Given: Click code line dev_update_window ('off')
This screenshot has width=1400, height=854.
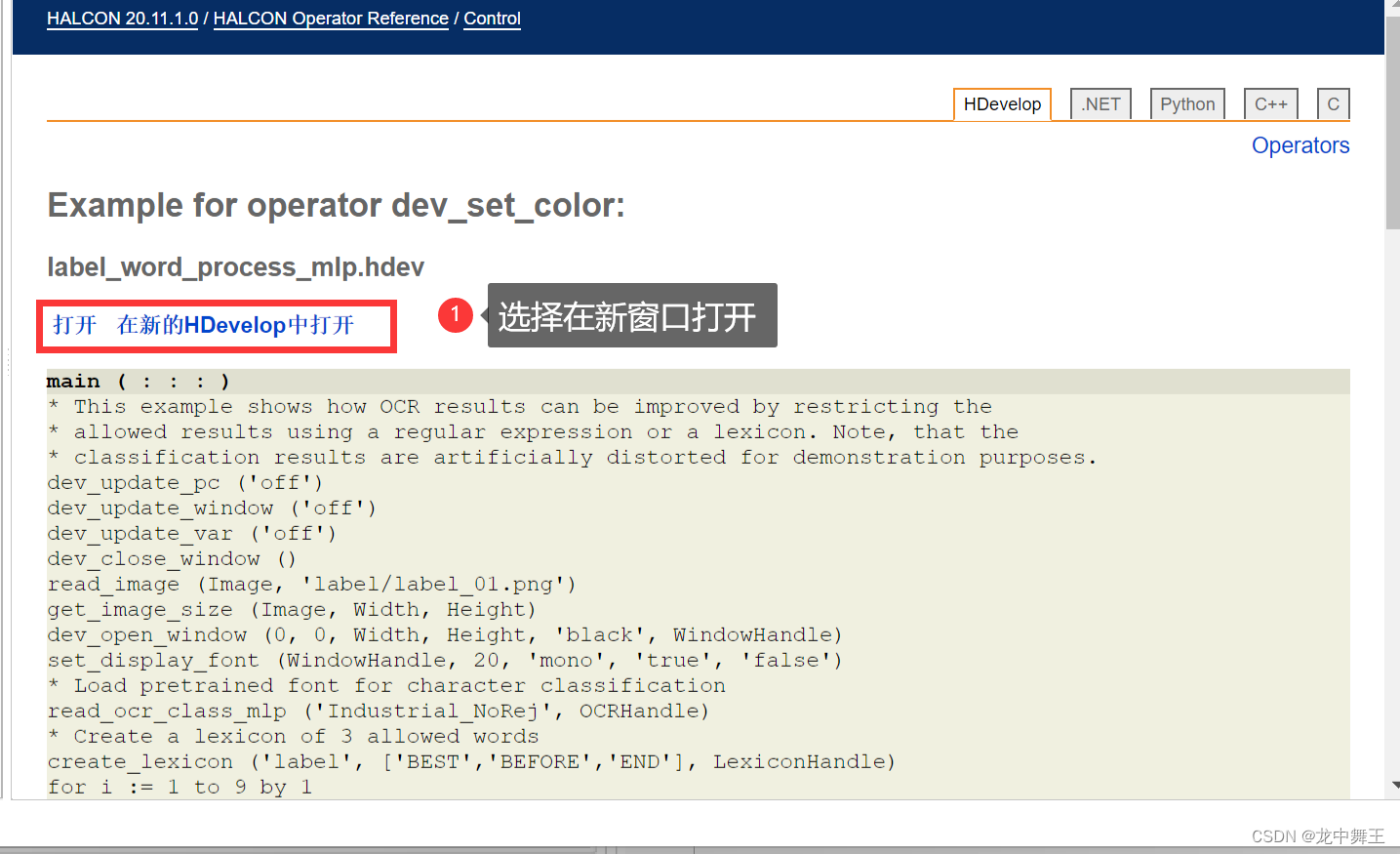Looking at the screenshot, I should [x=212, y=508].
